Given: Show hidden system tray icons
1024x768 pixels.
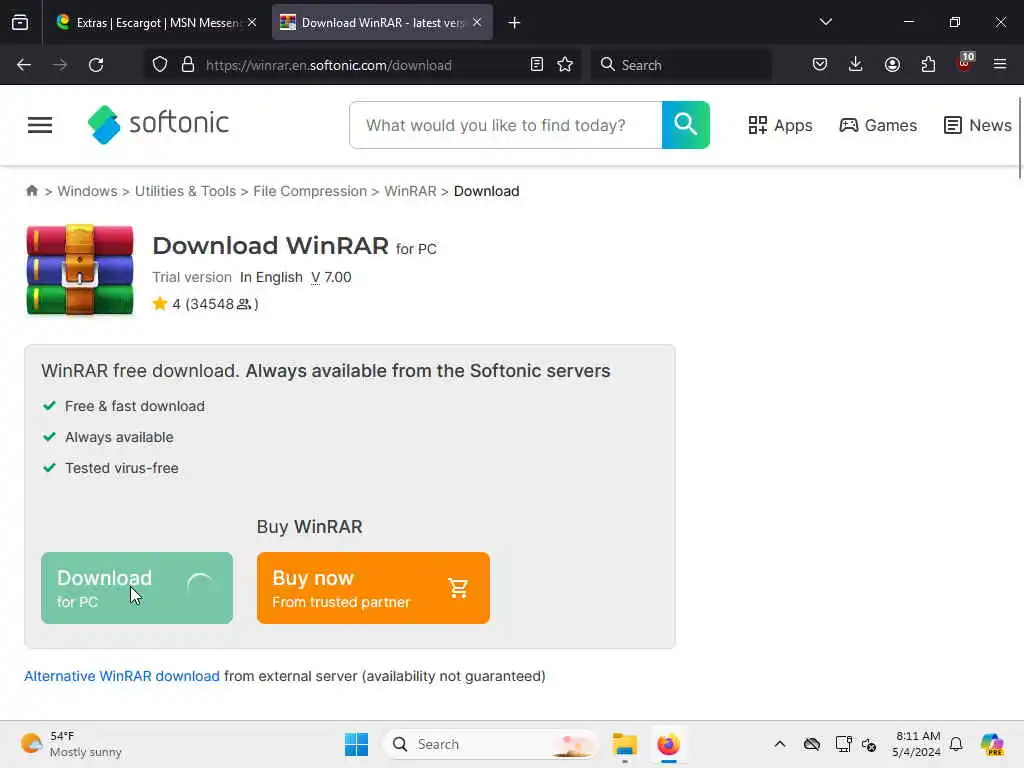Looking at the screenshot, I should pyautogui.click(x=780, y=744).
